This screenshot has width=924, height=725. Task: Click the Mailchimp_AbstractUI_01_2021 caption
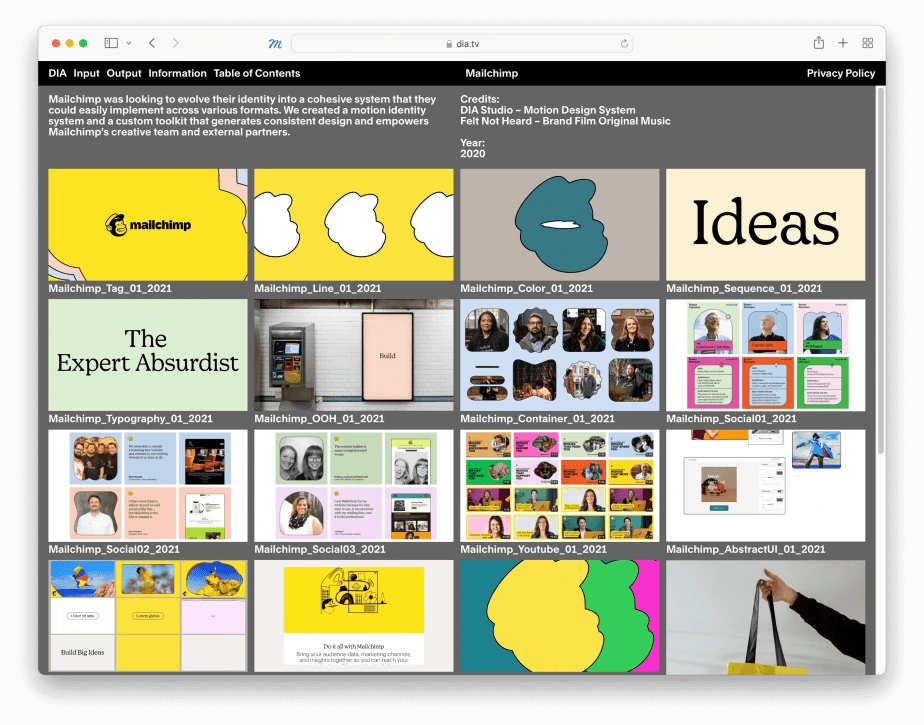tap(745, 549)
